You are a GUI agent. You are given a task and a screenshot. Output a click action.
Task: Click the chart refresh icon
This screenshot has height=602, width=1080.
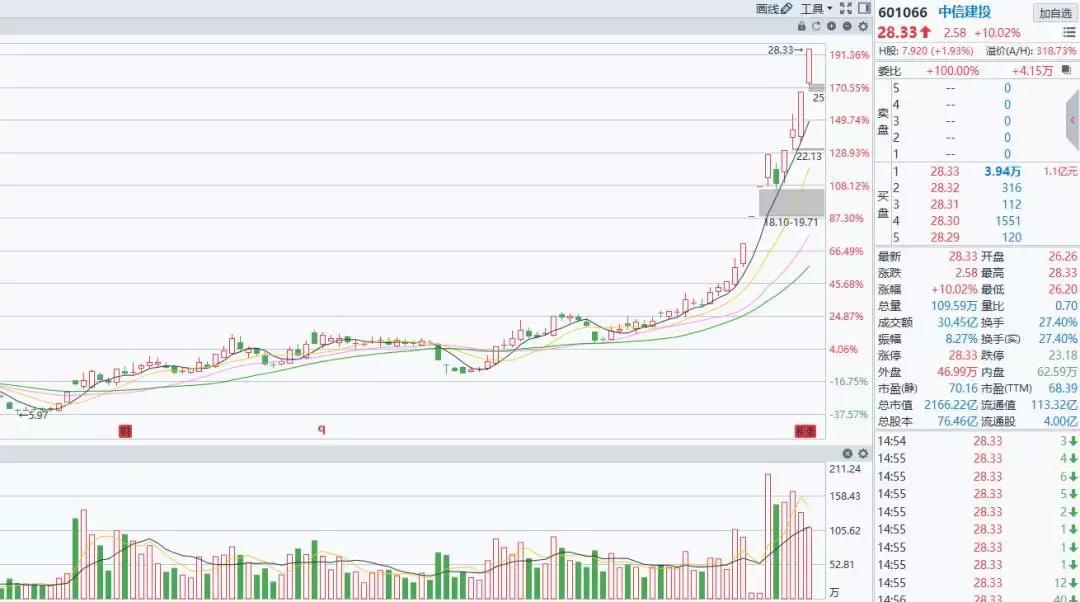[x=817, y=26]
